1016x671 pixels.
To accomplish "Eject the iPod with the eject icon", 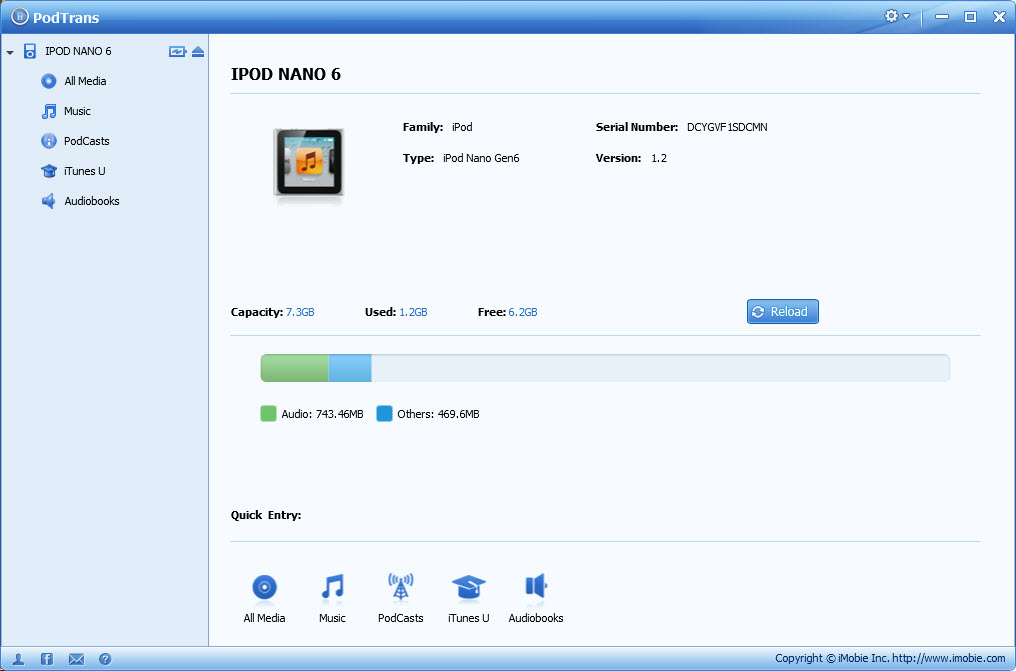I will coord(198,51).
